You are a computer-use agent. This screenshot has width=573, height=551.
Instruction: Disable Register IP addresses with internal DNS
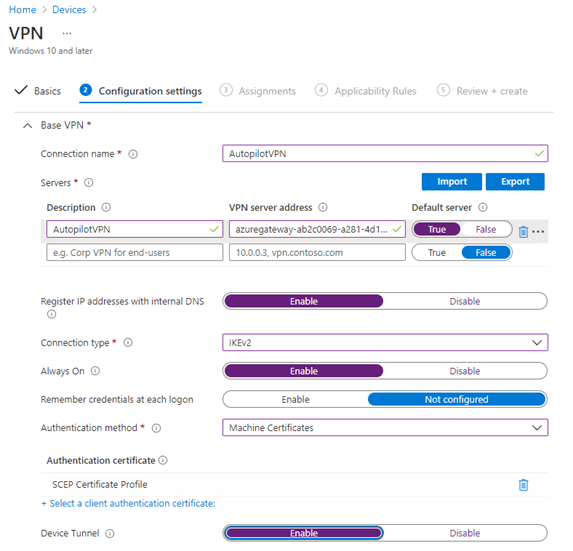(464, 301)
